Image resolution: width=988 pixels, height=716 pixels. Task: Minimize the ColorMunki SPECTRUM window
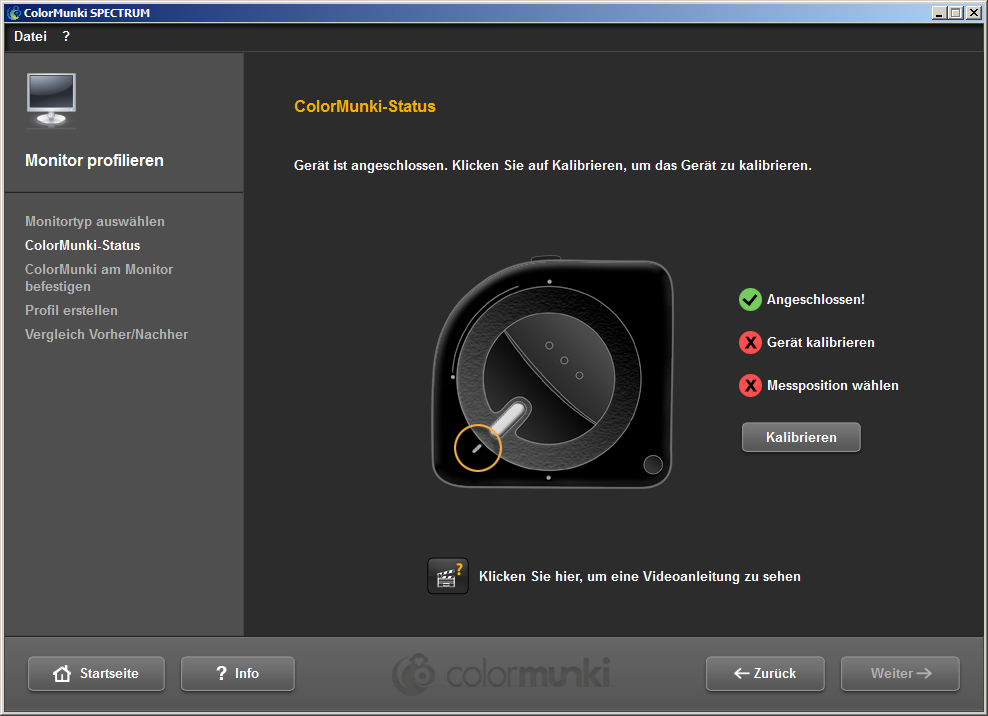click(x=939, y=13)
